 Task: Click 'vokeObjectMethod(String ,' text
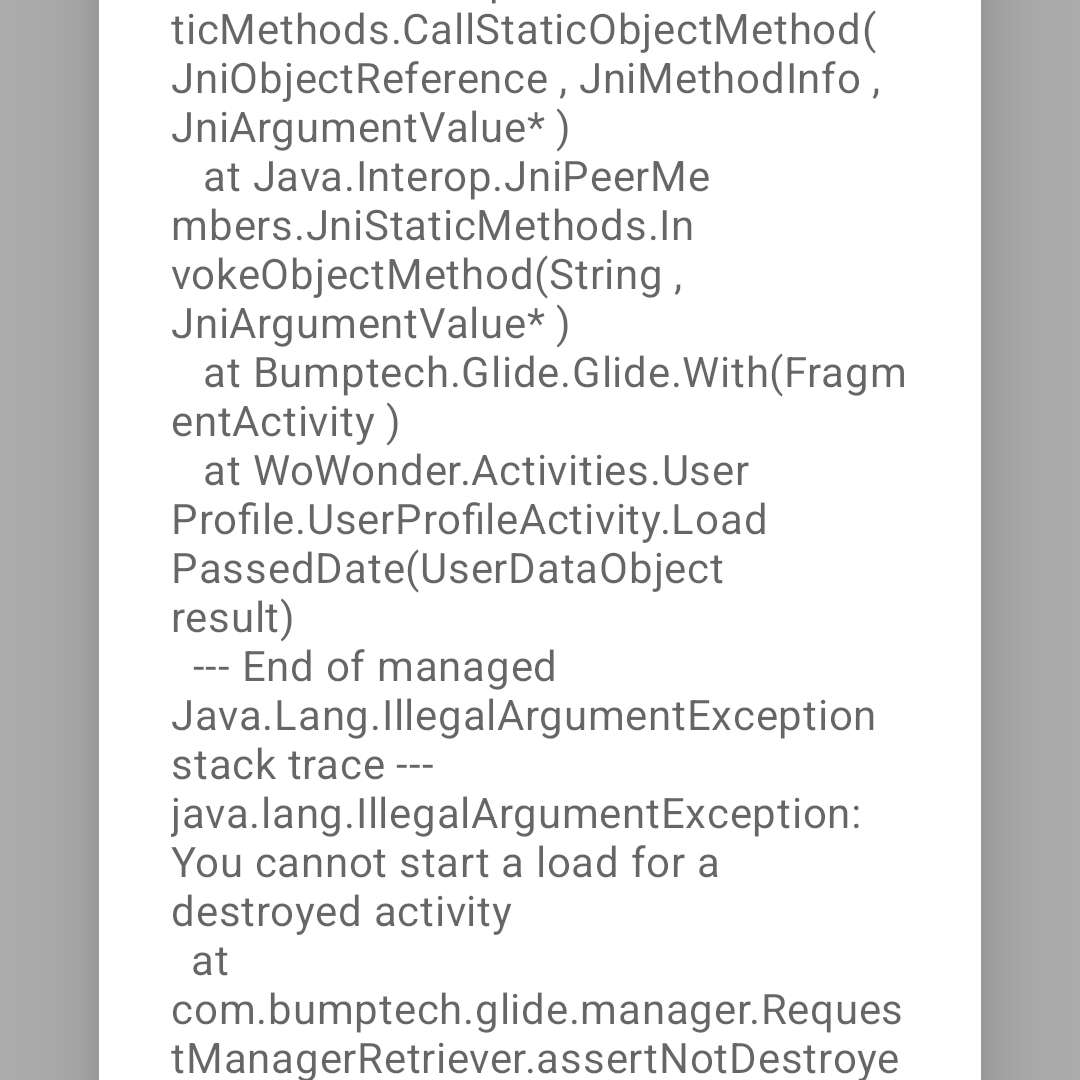click(427, 277)
